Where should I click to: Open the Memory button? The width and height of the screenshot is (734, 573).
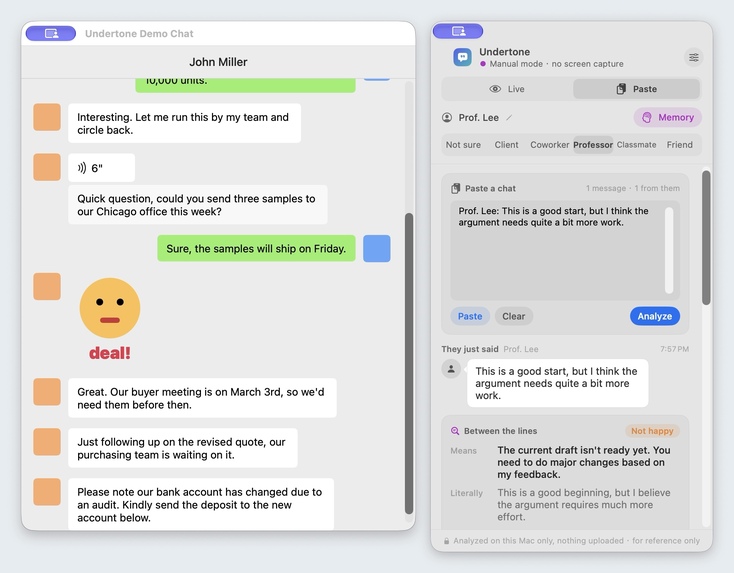[668, 118]
